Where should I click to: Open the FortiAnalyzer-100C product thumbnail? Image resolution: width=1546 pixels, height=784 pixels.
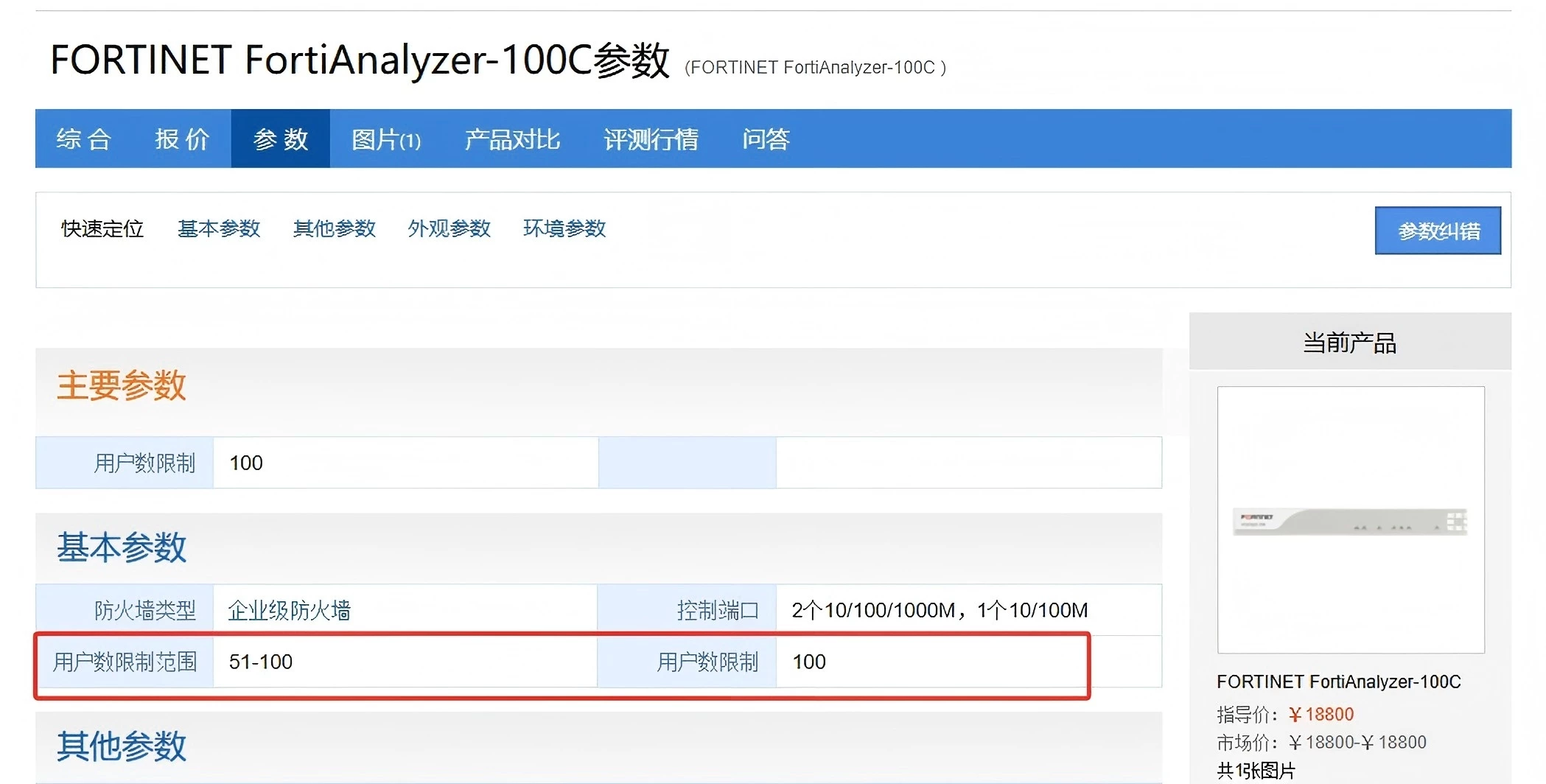pyautogui.click(x=1351, y=519)
